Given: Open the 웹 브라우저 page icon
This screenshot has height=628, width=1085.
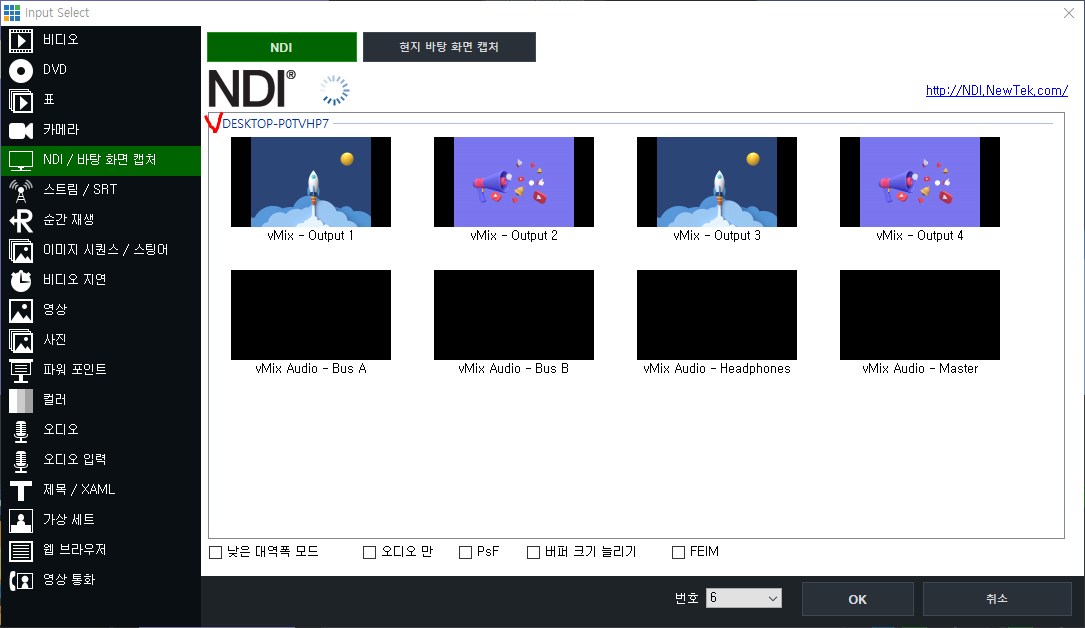Looking at the screenshot, I should point(21,551).
